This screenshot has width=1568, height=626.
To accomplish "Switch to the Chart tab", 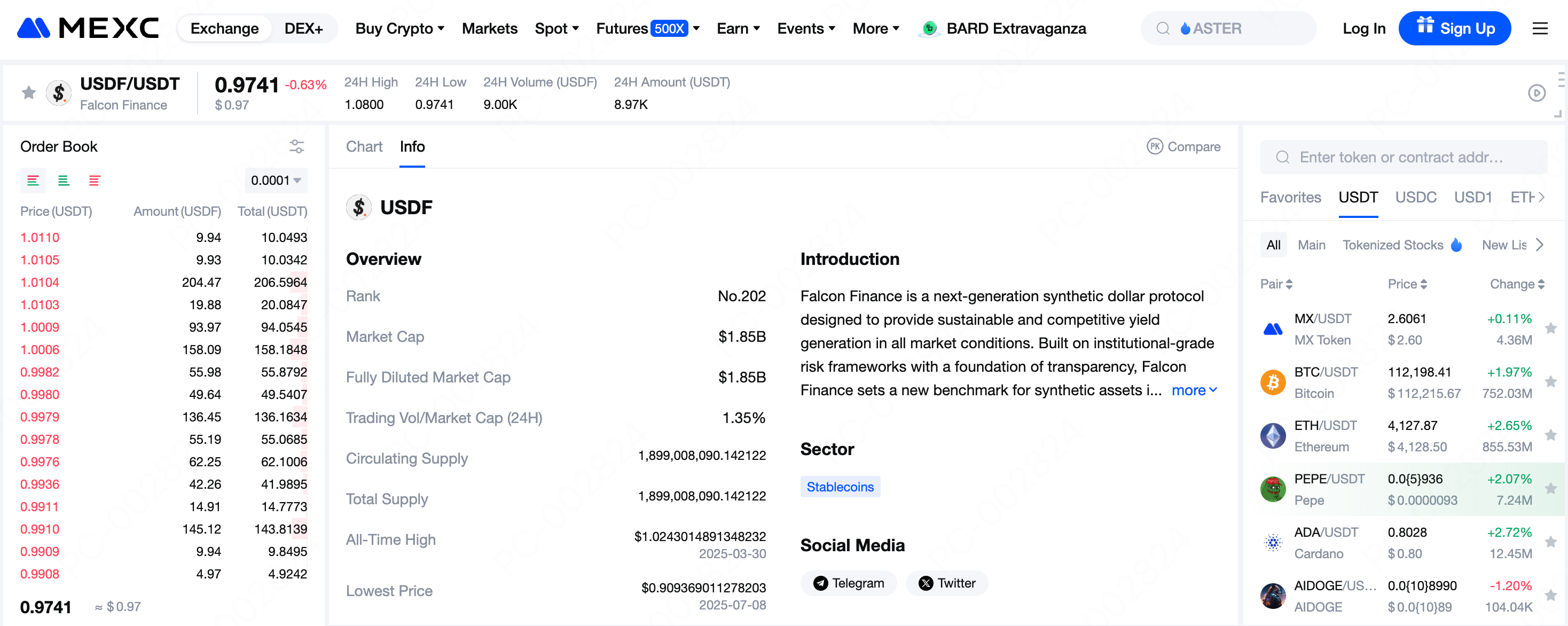I will pos(364,147).
